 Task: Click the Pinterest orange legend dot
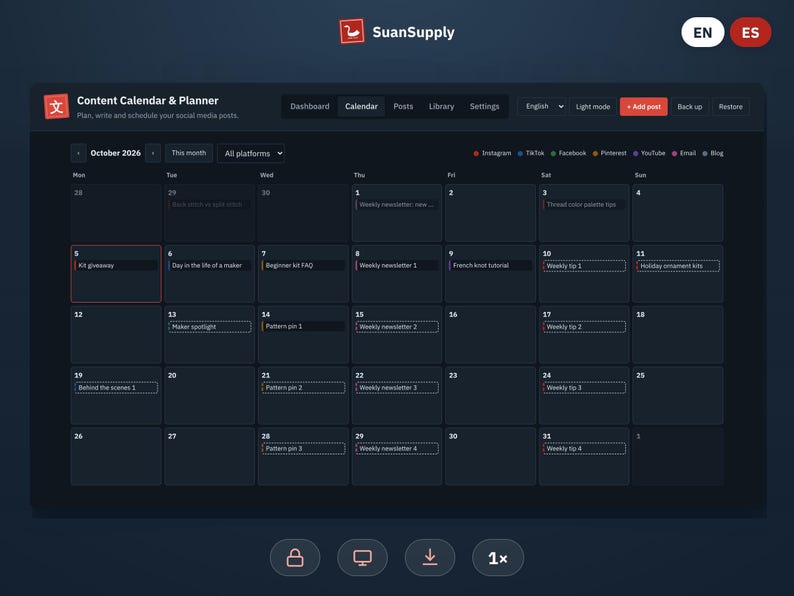click(x=595, y=153)
